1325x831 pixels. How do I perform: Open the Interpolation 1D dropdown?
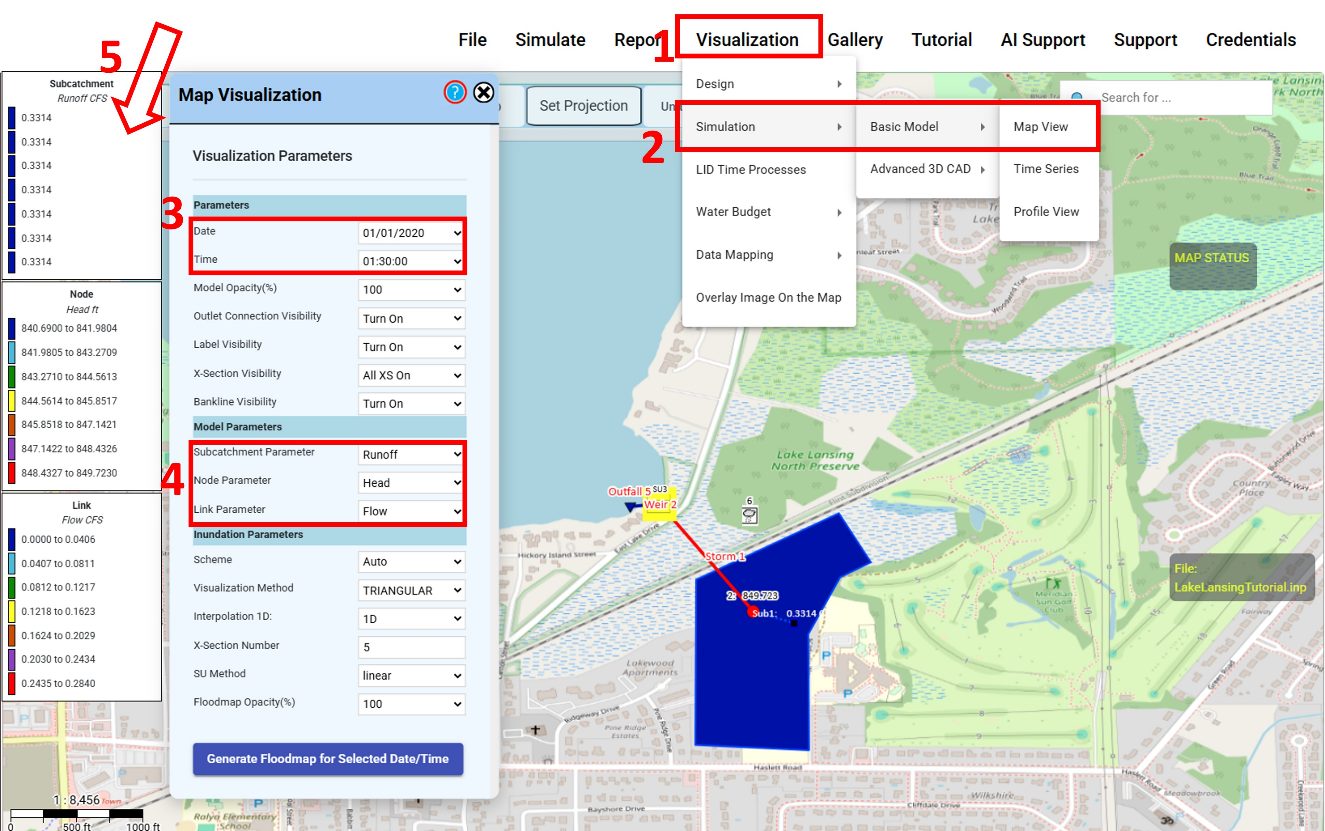412,619
